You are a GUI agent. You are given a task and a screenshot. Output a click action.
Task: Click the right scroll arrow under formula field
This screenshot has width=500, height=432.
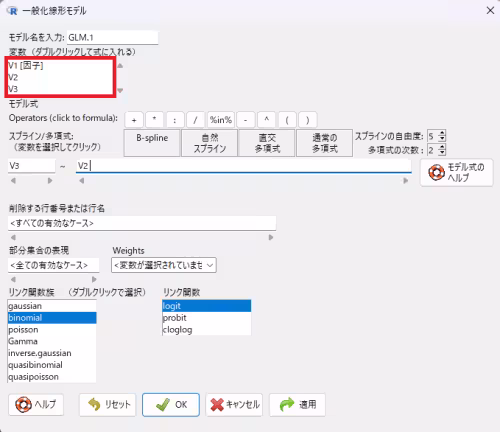click(x=406, y=181)
